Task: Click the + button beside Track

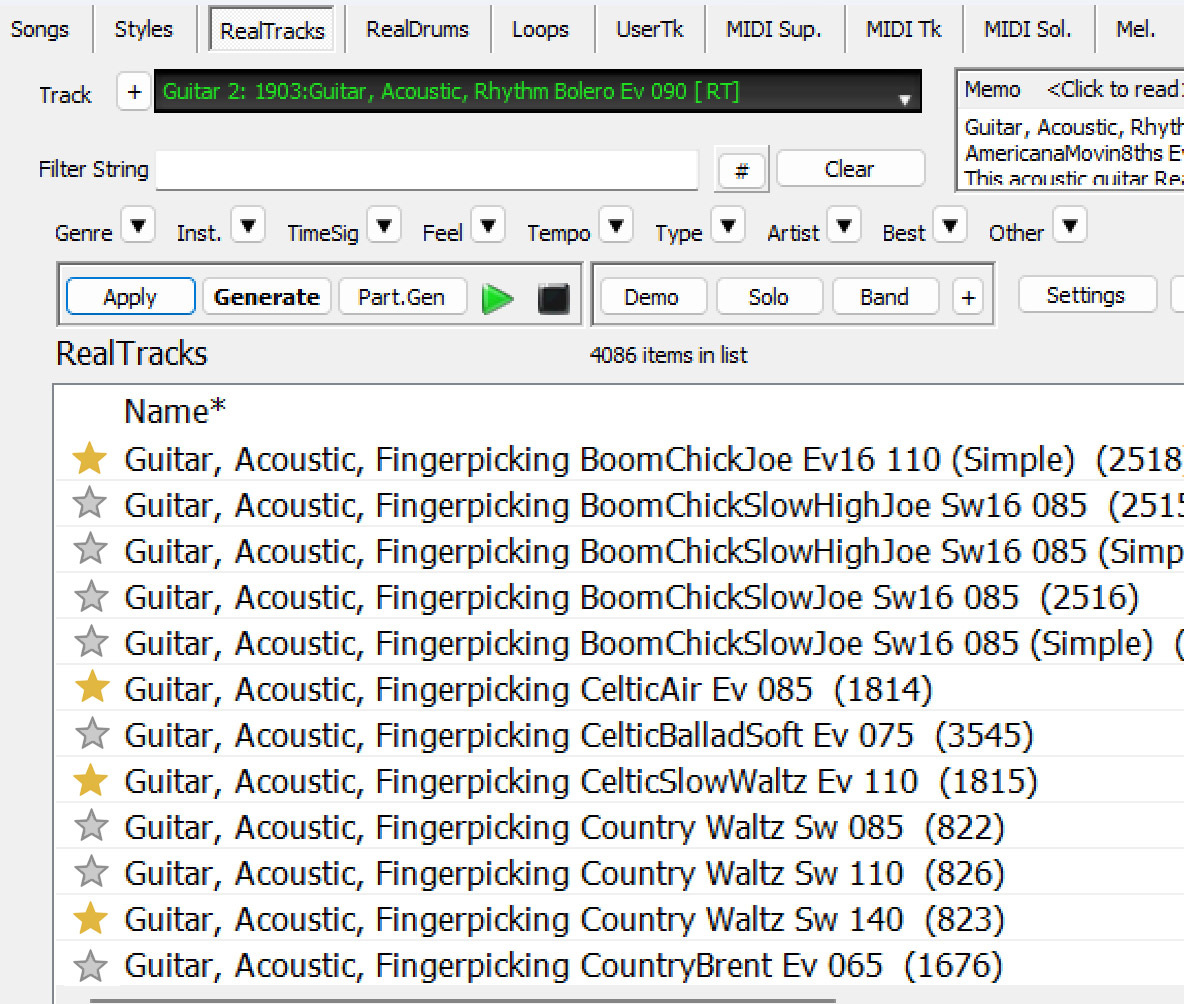Action: (133, 93)
